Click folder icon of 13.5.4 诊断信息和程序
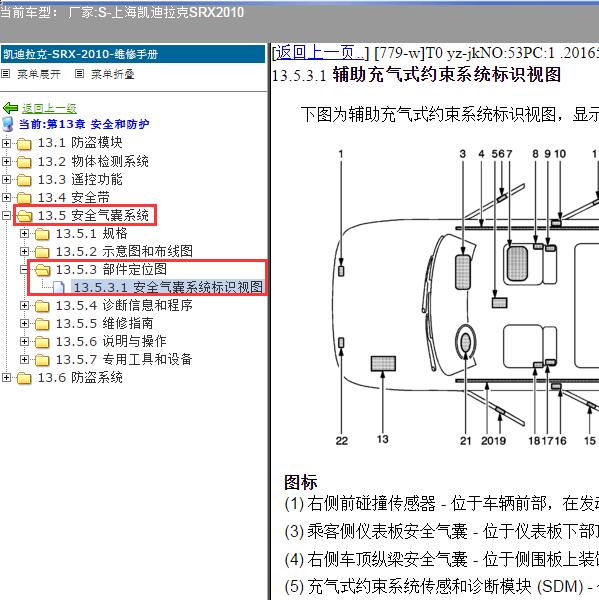 (x=42, y=306)
